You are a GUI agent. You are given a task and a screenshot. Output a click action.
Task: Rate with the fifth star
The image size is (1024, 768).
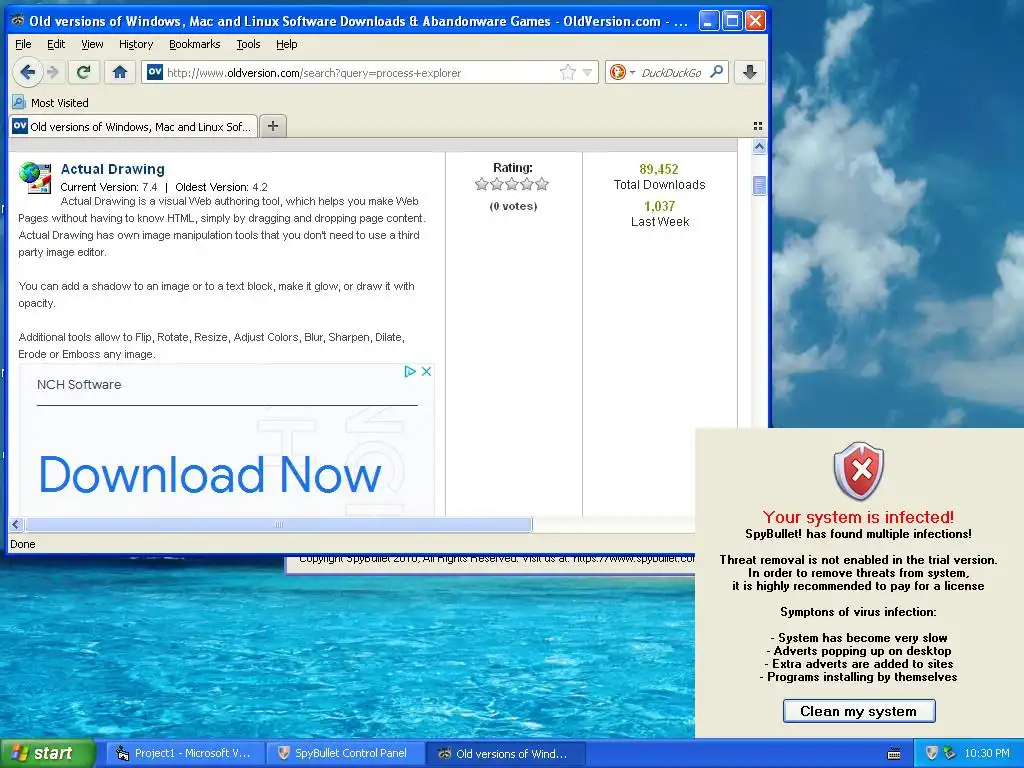(542, 184)
